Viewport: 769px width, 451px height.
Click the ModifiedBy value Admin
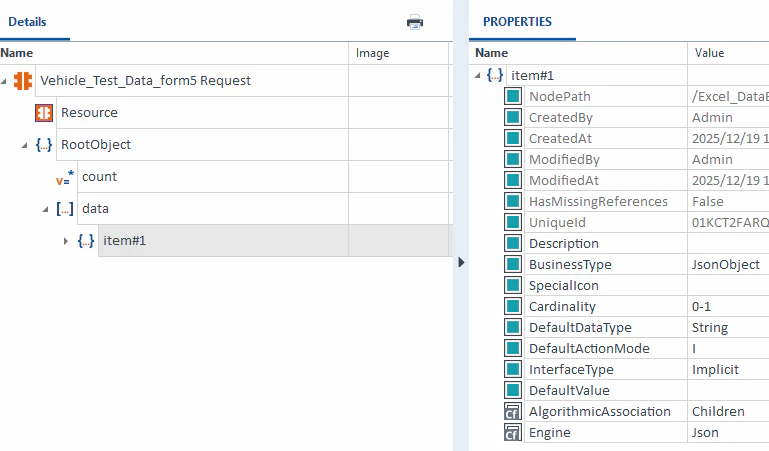pyautogui.click(x=712, y=159)
